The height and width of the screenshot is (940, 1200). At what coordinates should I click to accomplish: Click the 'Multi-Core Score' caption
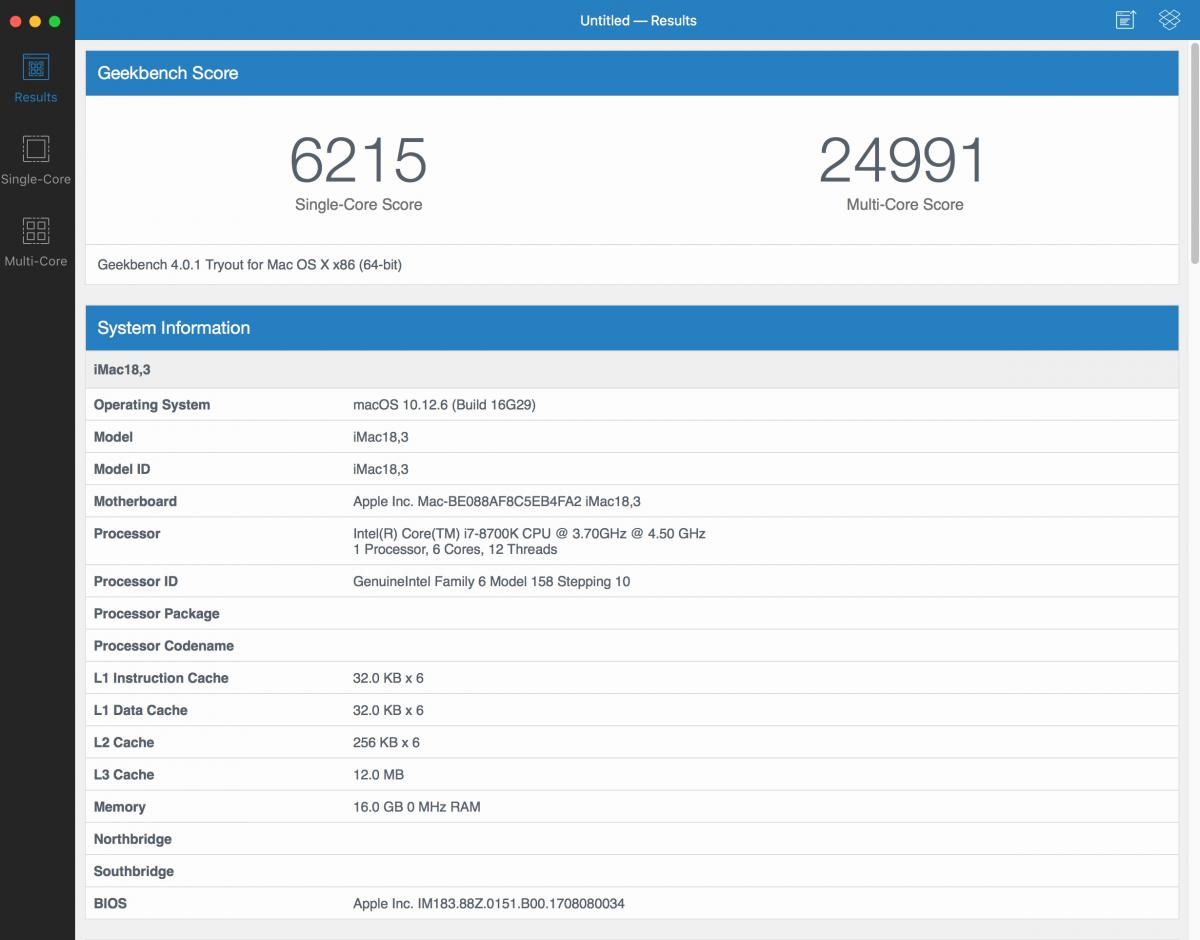(x=904, y=205)
